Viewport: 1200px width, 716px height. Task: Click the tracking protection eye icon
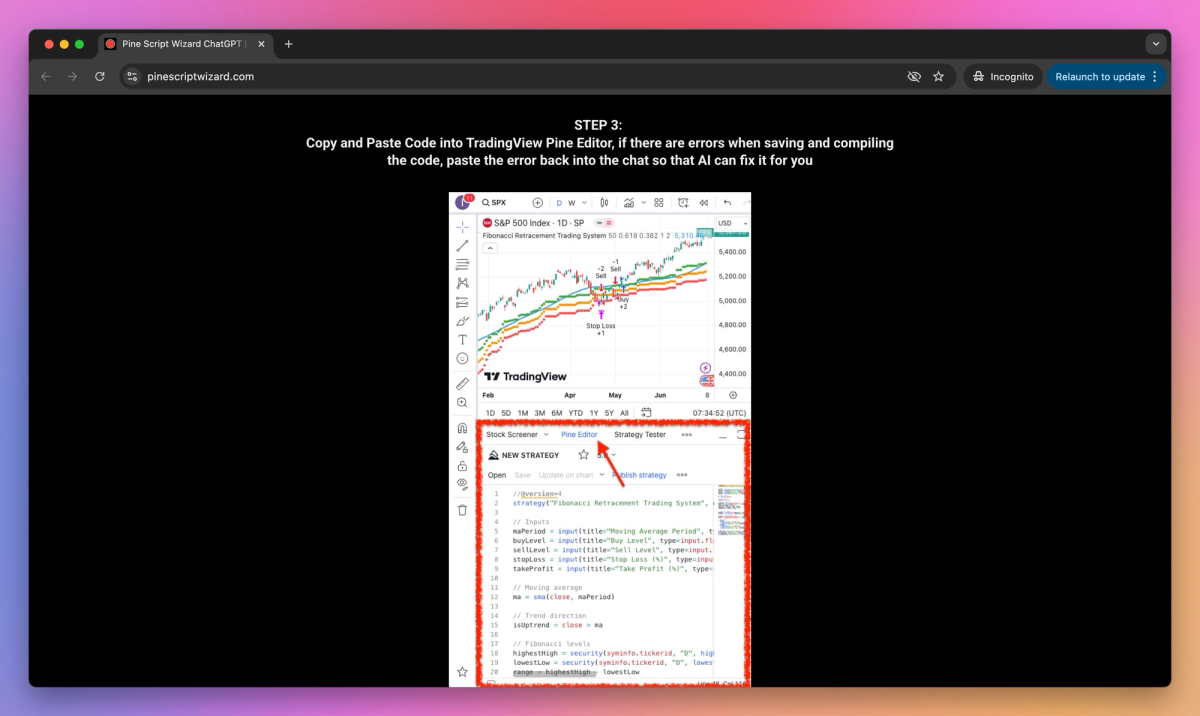tap(913, 76)
